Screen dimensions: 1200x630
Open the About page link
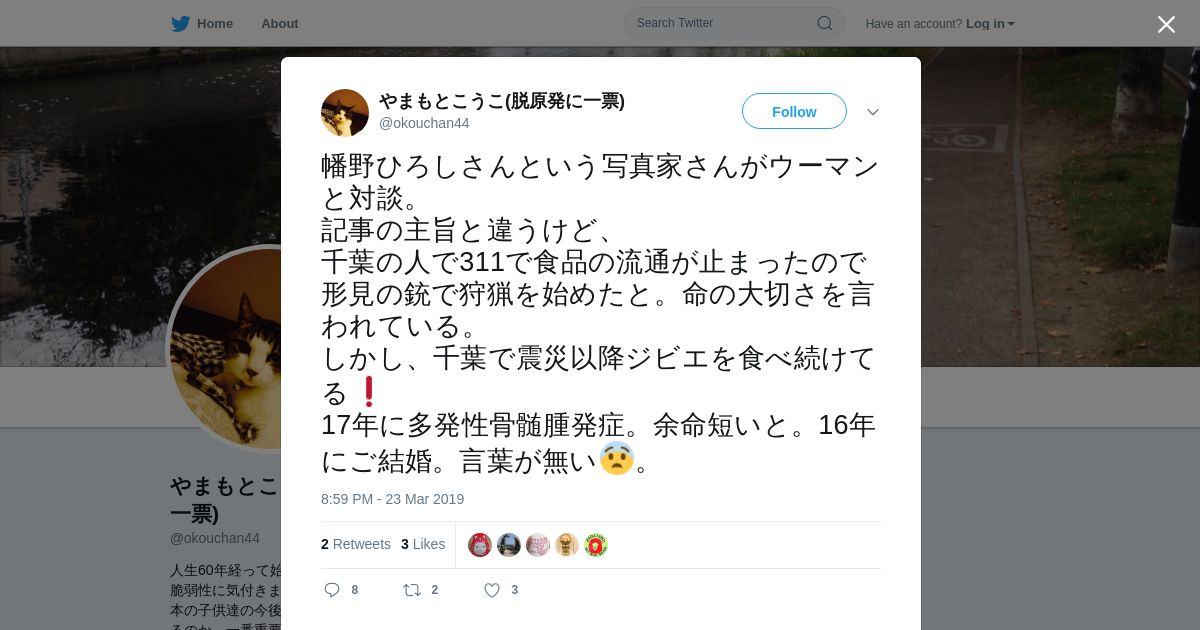280,24
